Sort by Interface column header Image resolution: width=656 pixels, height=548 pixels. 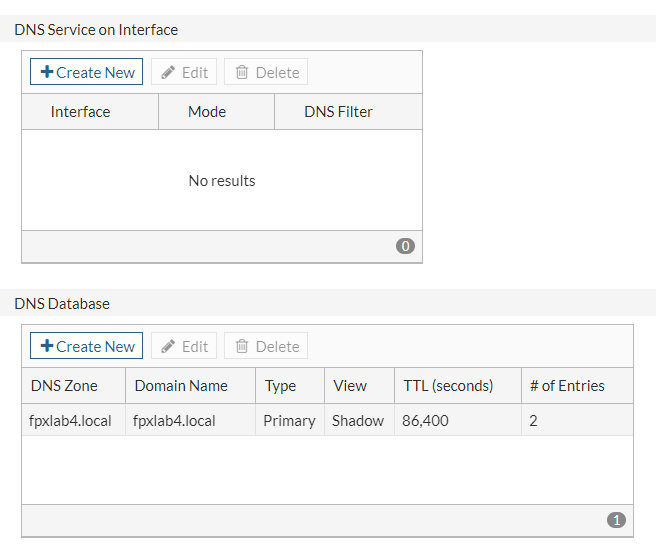pos(80,112)
